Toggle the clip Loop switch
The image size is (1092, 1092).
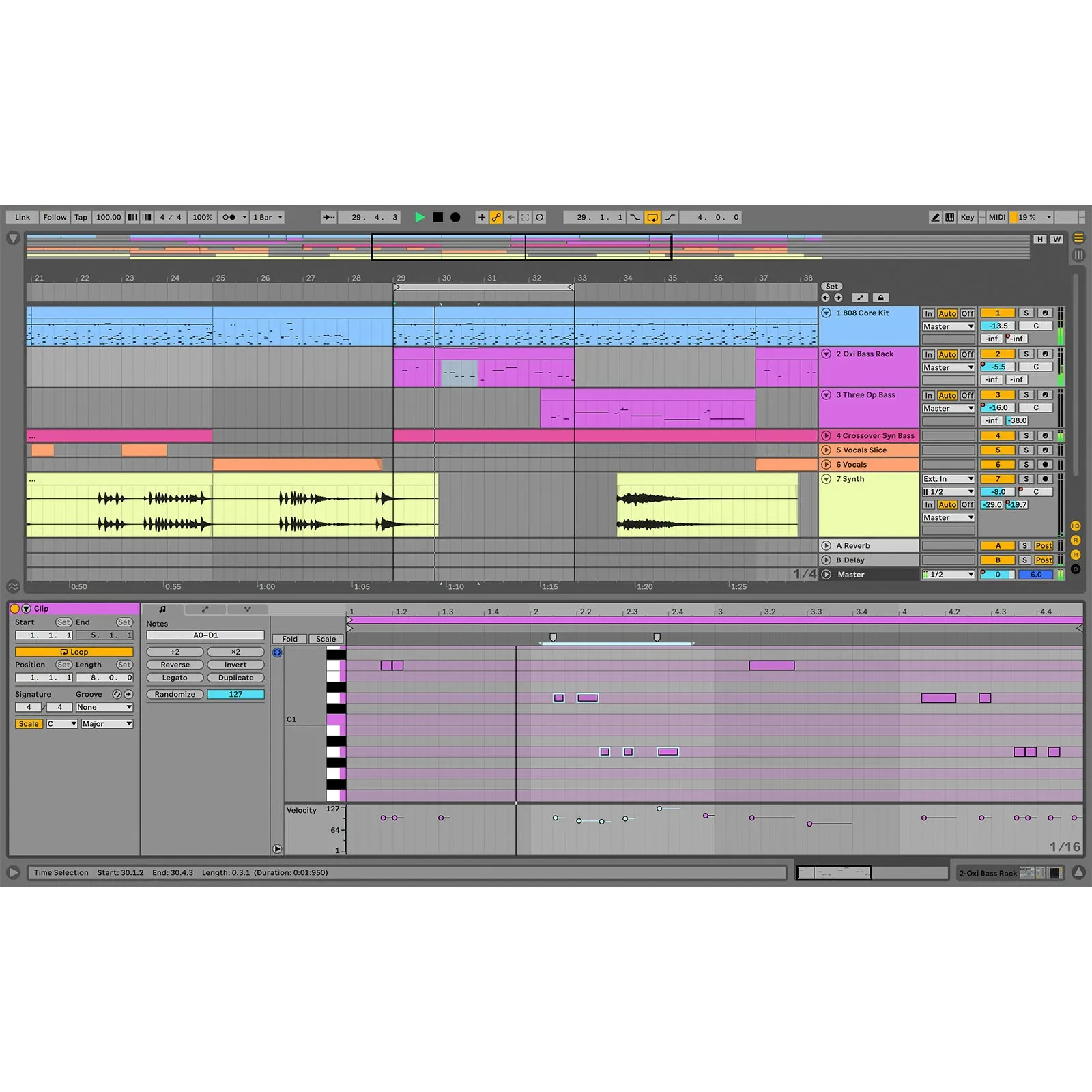74,652
